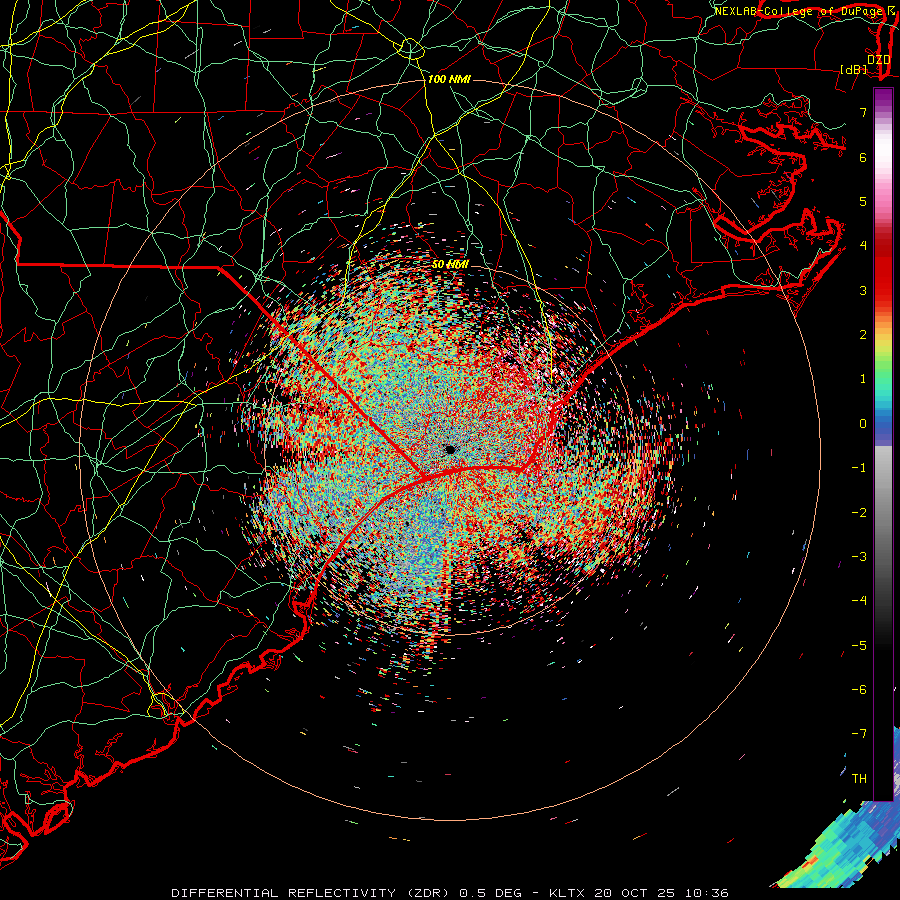Image resolution: width=900 pixels, height=900 pixels.
Task: Click the "50 NMI" range ring label
Action: [450, 264]
